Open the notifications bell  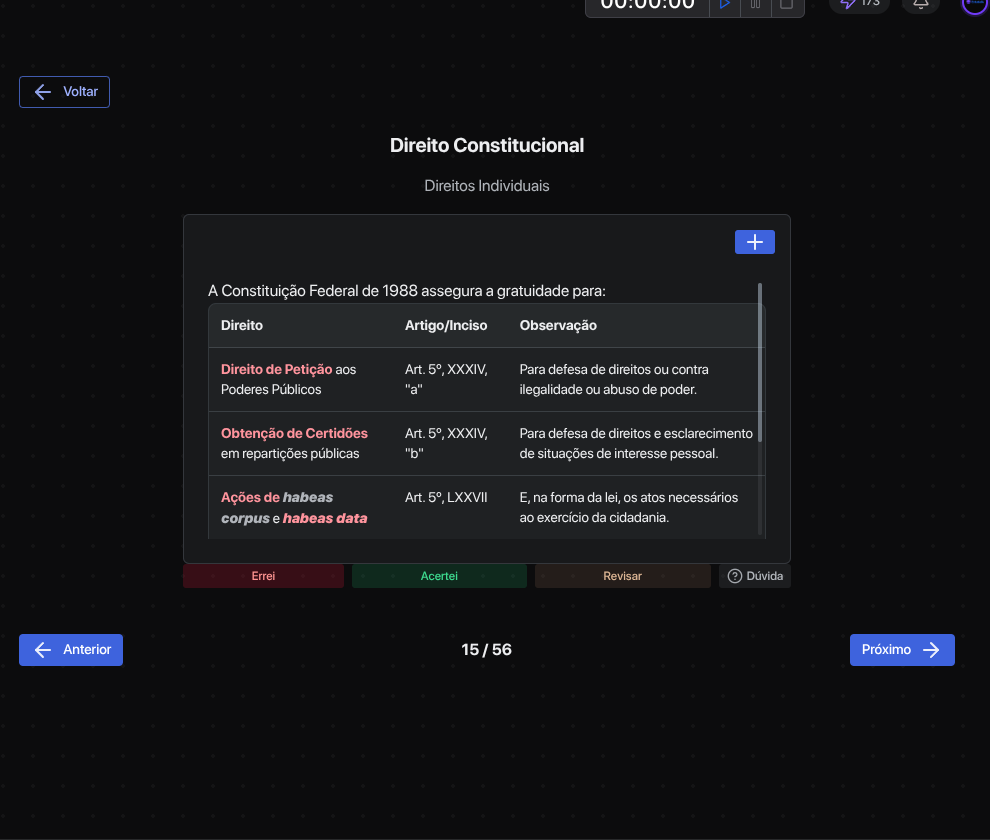click(x=921, y=4)
